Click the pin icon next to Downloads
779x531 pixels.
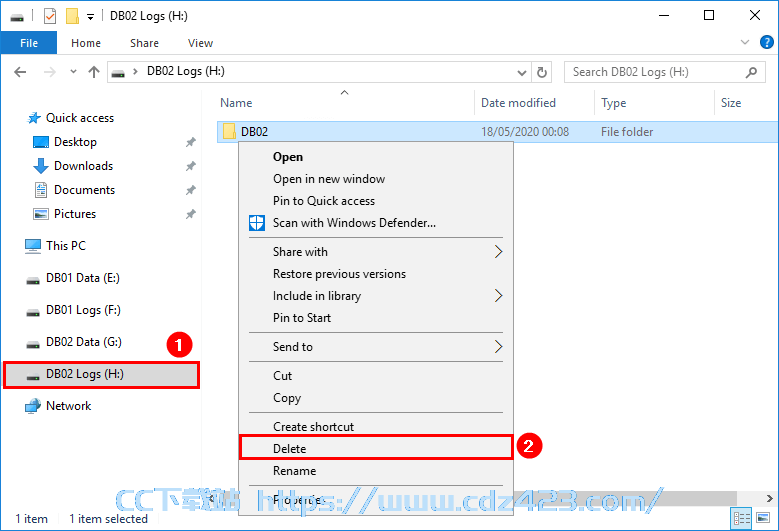pyautogui.click(x=190, y=166)
